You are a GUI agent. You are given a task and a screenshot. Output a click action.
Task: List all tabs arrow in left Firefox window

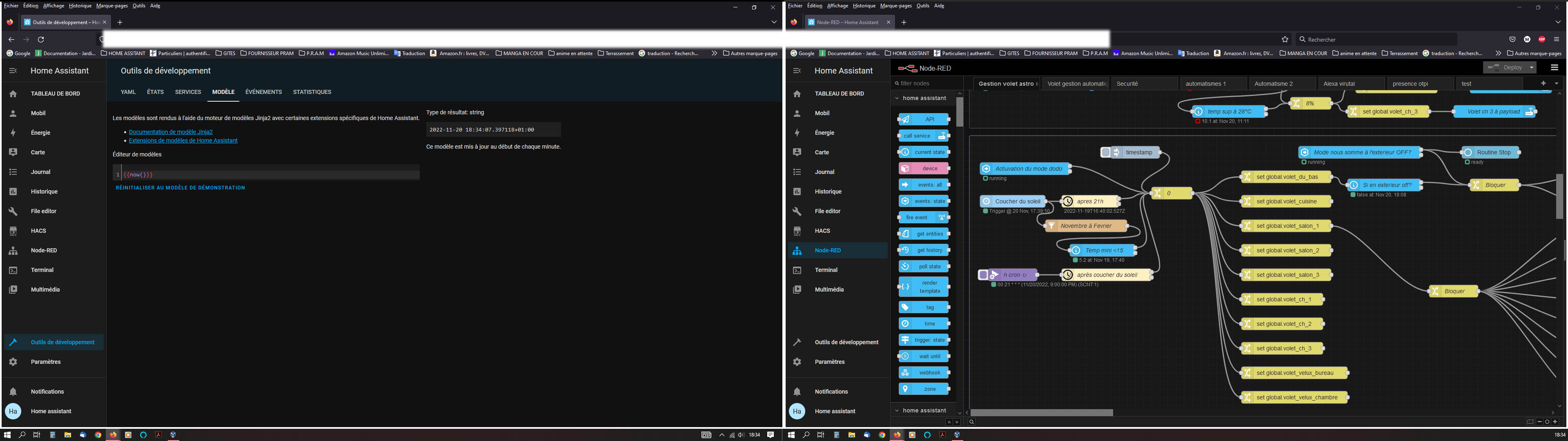(x=774, y=22)
